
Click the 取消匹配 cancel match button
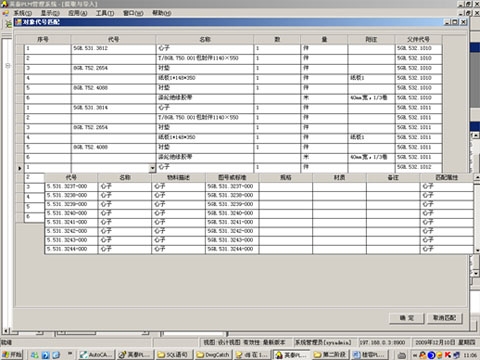pos(444,318)
